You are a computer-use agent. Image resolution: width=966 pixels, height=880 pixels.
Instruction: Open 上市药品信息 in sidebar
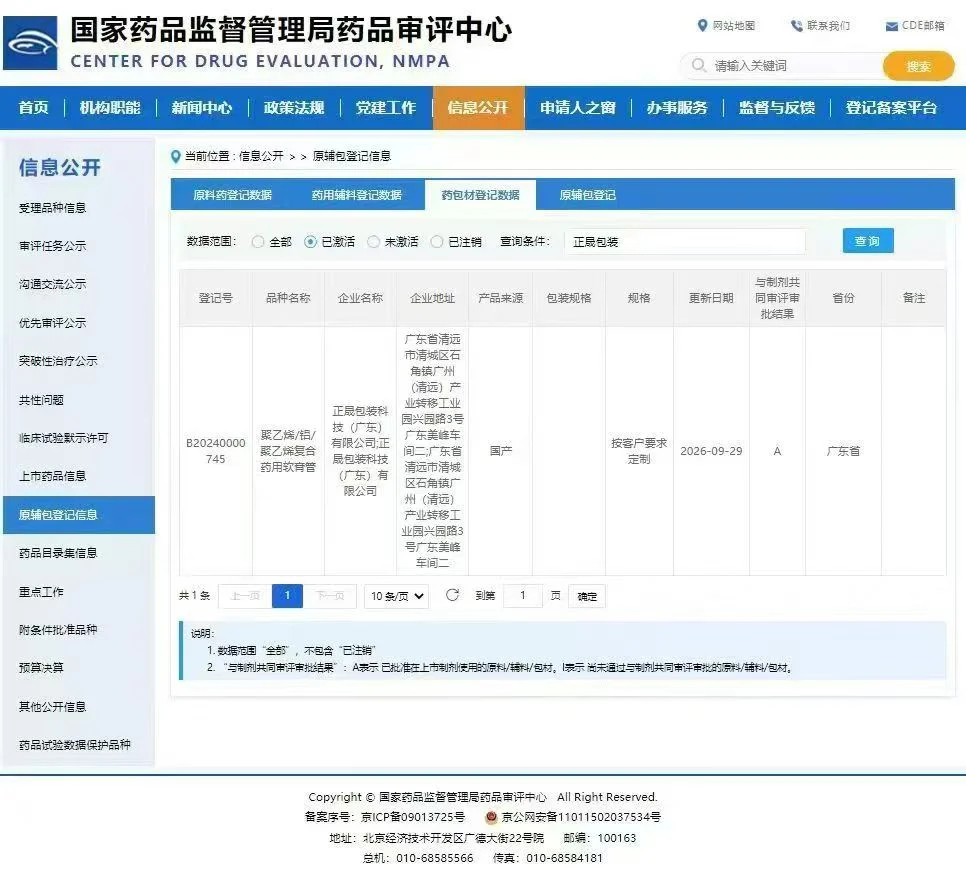click(52, 476)
